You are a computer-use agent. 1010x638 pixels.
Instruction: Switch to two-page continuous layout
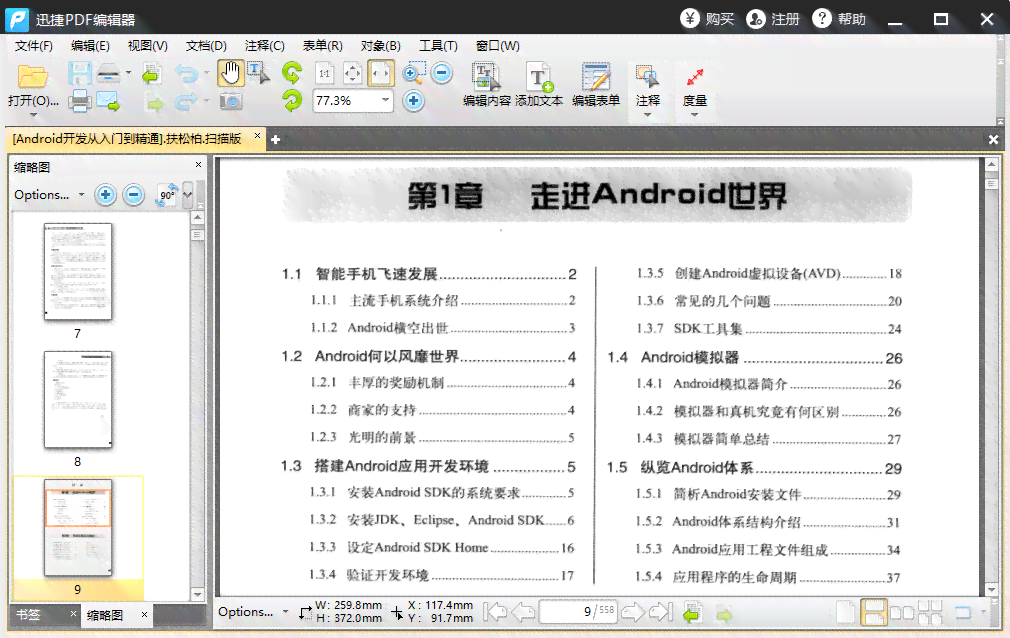click(x=929, y=612)
